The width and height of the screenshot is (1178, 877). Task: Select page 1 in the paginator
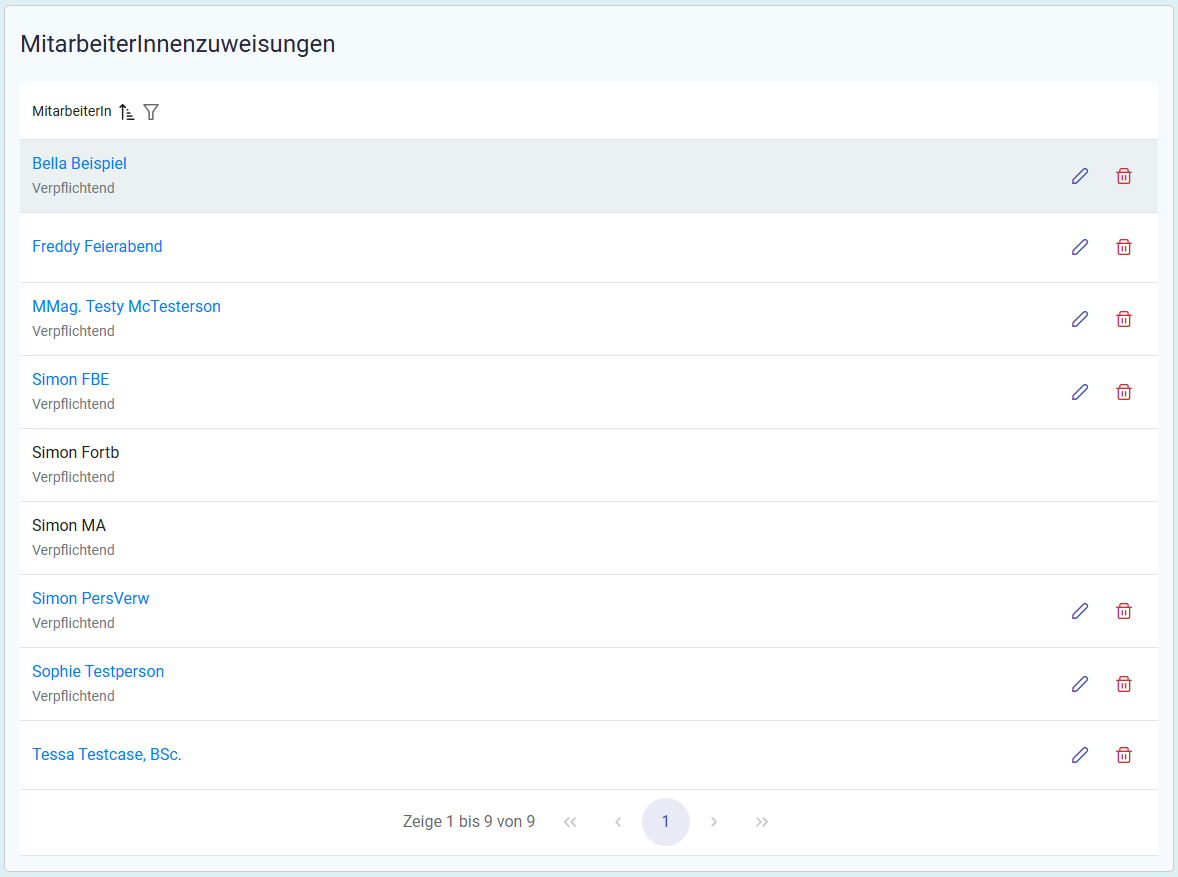click(x=665, y=822)
